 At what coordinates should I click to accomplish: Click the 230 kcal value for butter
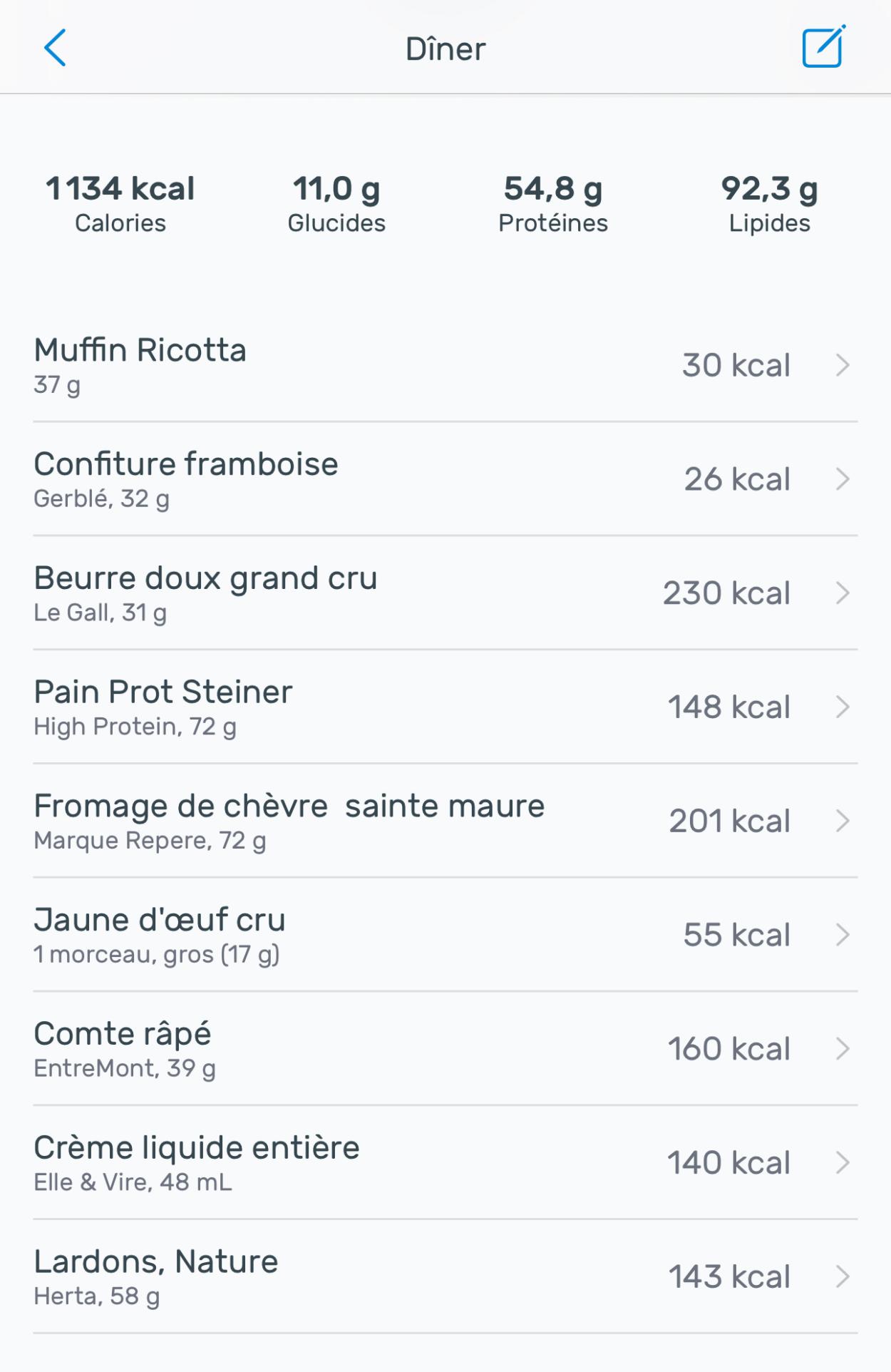(726, 593)
